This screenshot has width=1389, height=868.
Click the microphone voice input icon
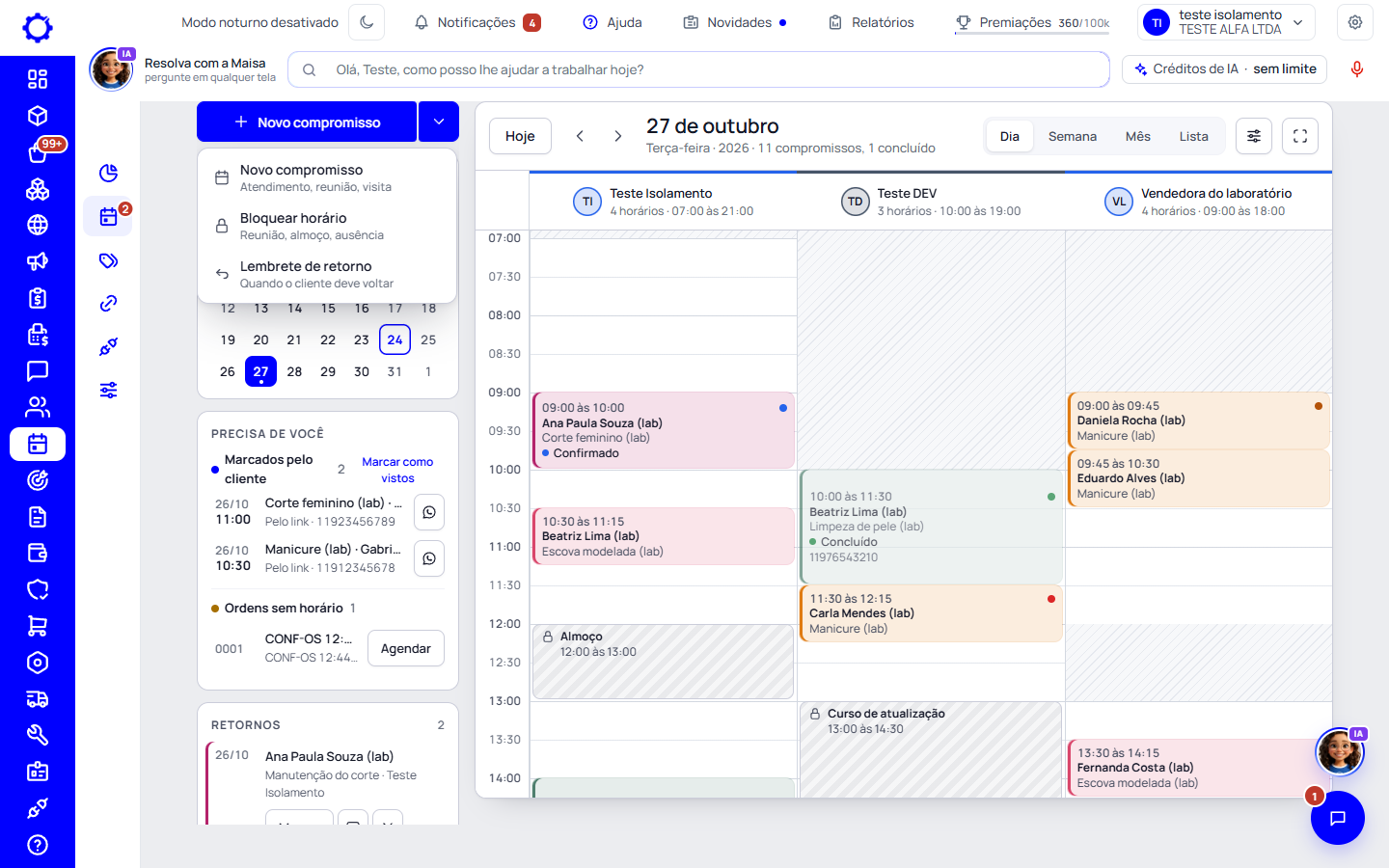[1356, 69]
